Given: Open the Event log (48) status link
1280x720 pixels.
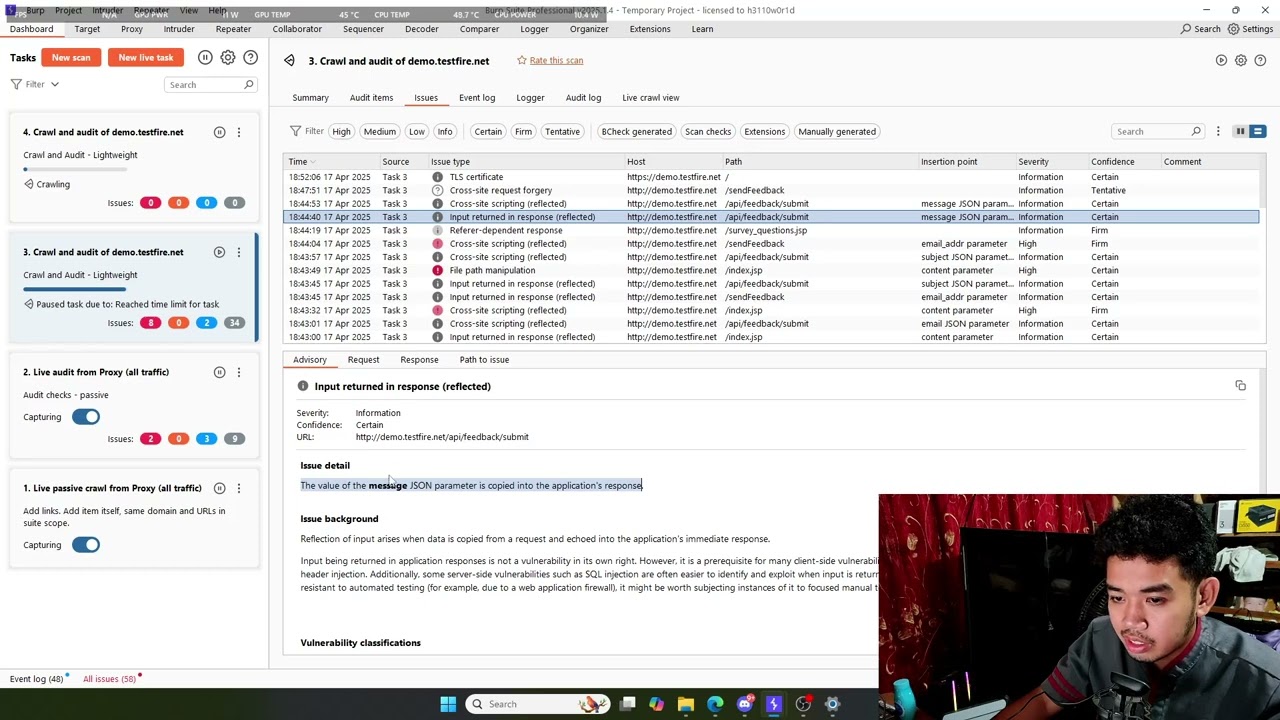Looking at the screenshot, I should [x=36, y=679].
